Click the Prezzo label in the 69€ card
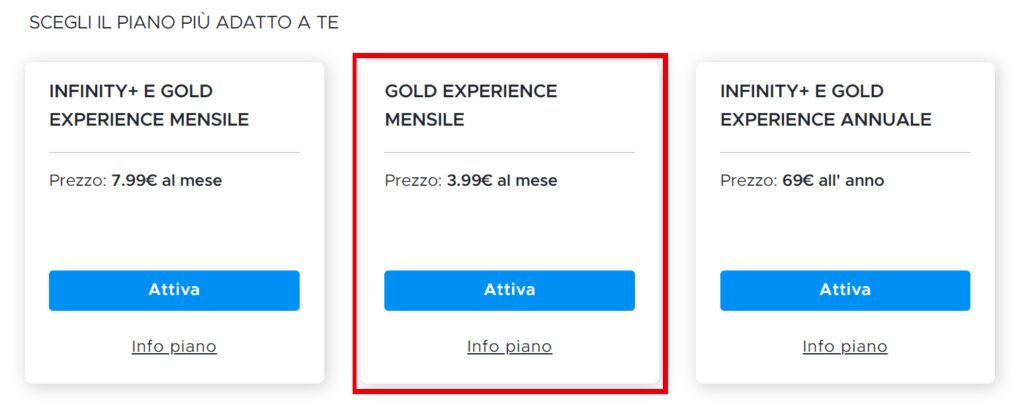Viewport: 1024px width, 410px height. click(748, 181)
